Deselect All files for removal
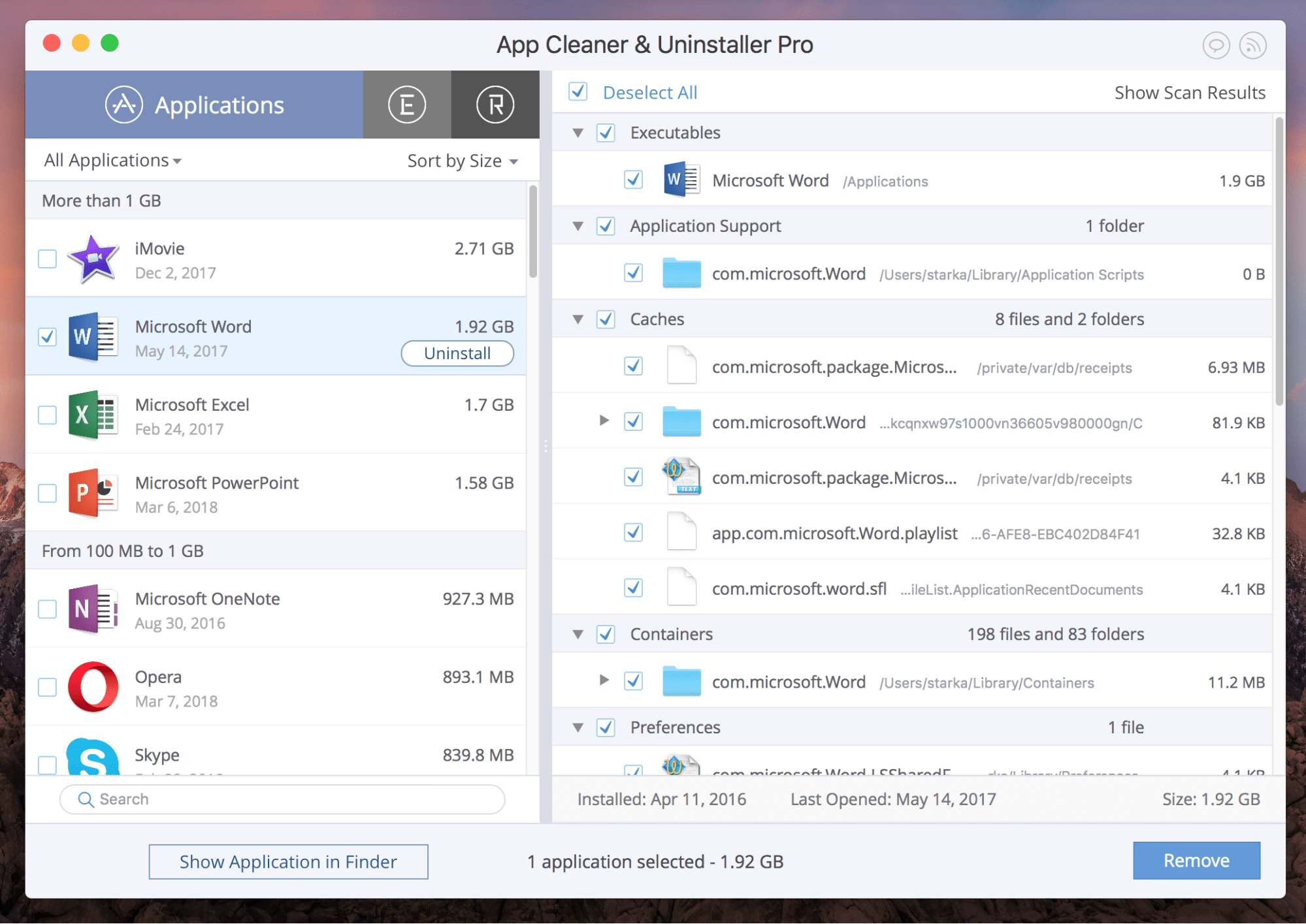1306x924 pixels. point(649,93)
